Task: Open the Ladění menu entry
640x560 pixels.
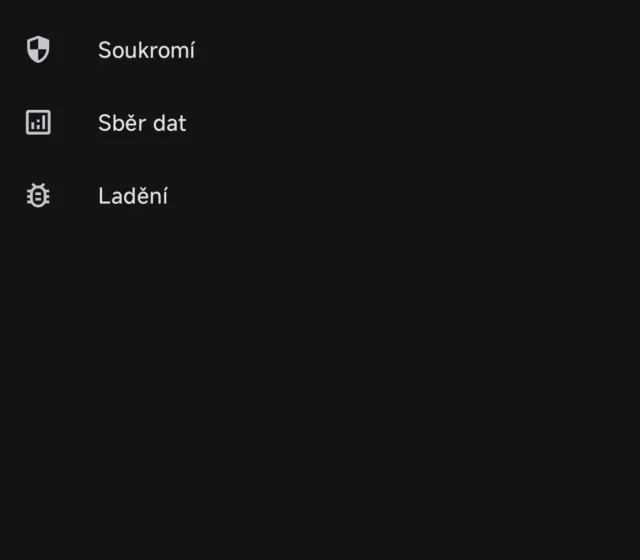Action: tap(133, 196)
